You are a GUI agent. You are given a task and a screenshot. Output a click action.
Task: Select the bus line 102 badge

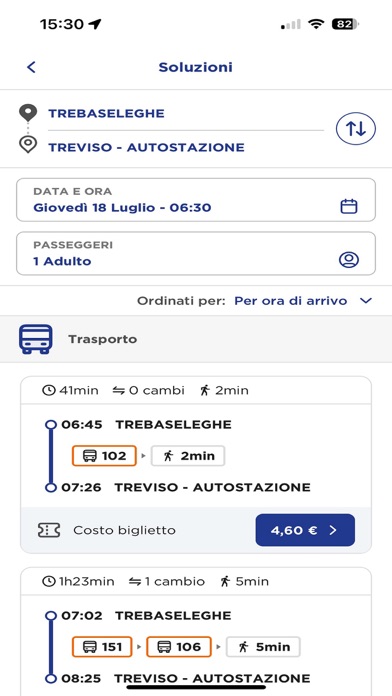click(104, 456)
